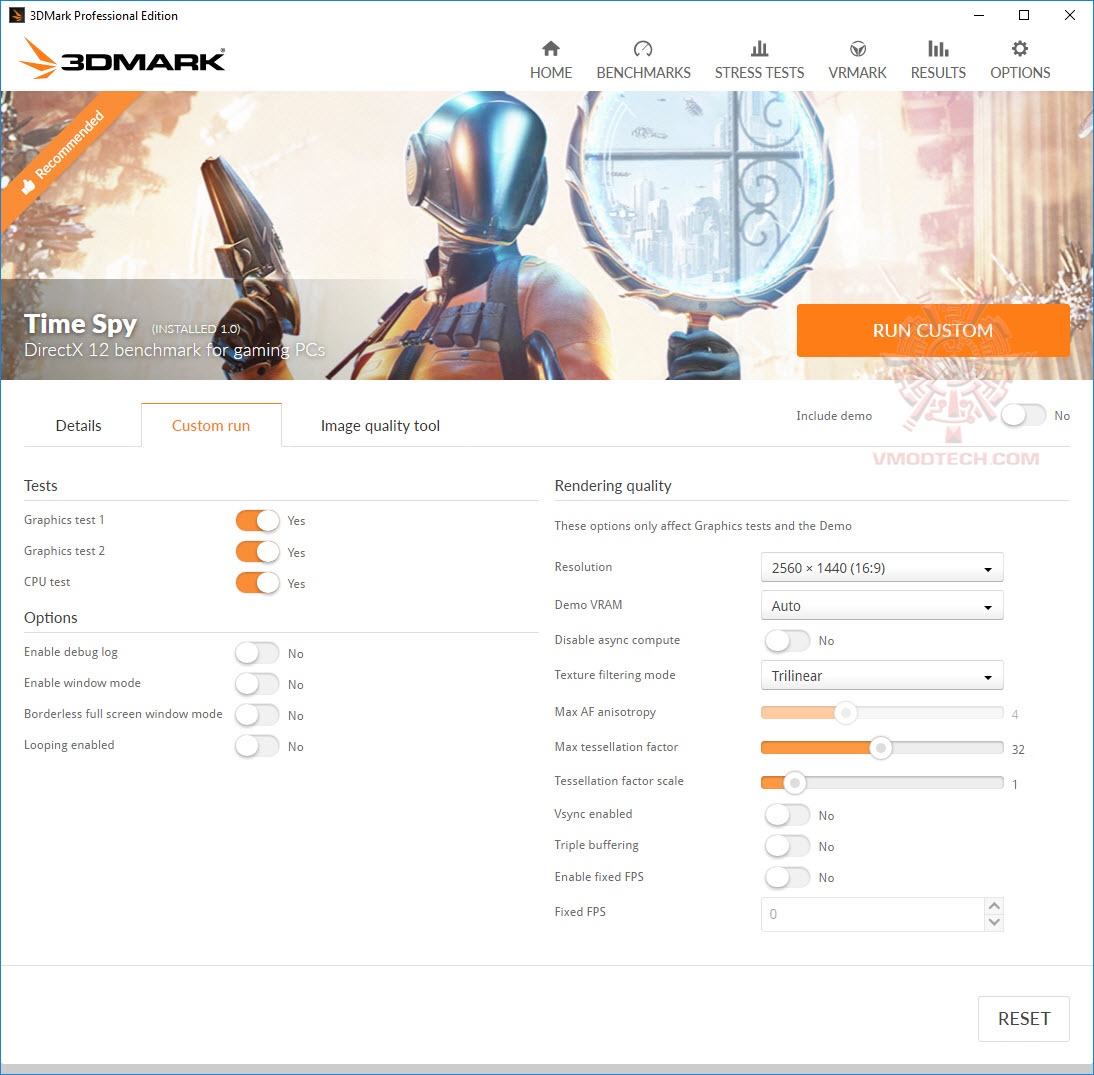Toggle Borderless full screen window mode
Viewport: 1094px width, 1075px height.
(257, 715)
